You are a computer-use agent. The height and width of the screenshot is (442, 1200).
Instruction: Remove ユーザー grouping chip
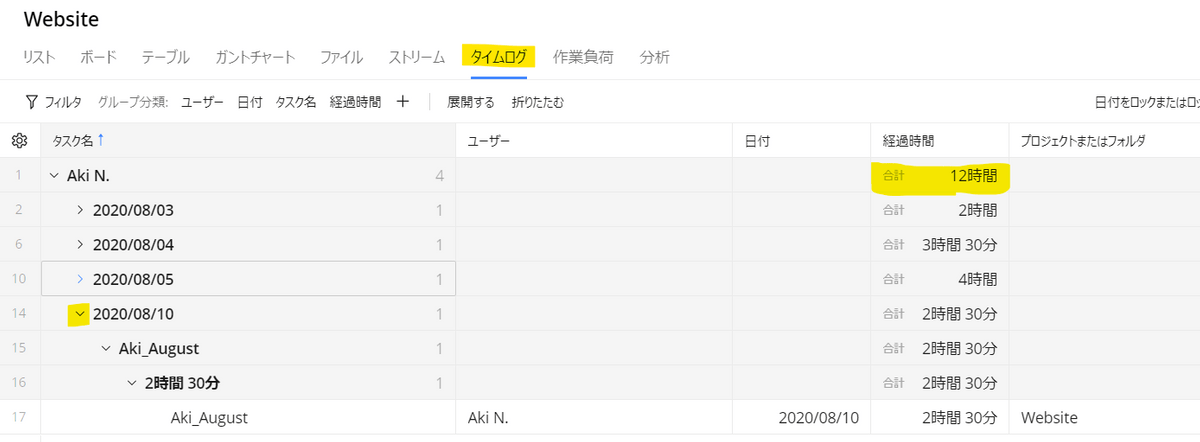click(202, 102)
